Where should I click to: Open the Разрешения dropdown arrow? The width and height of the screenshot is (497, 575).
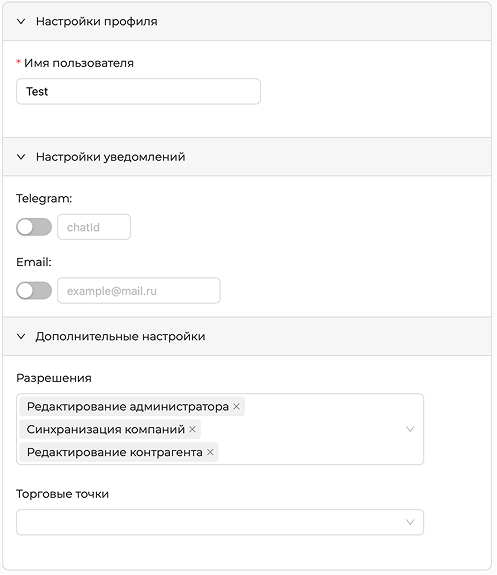pyautogui.click(x=410, y=429)
